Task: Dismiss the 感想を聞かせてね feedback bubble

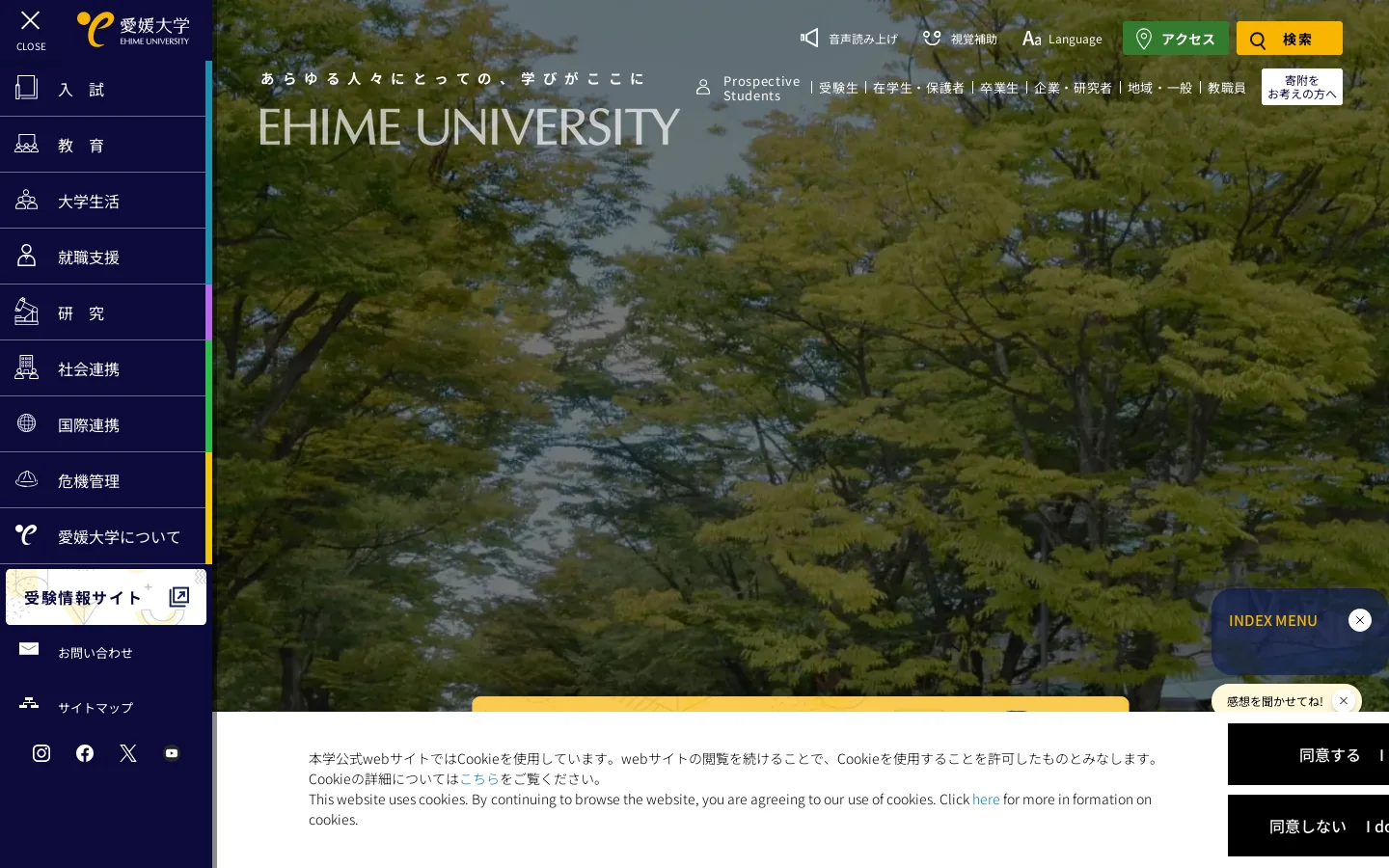Action: [1344, 701]
